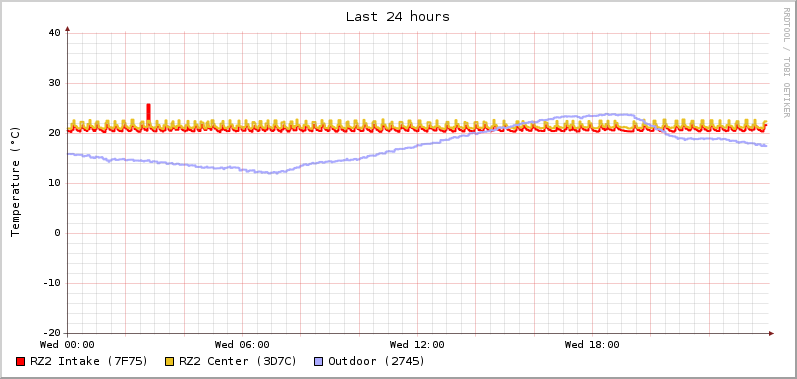Click the Outdoor line's lowest point near 07:00
Screen dimensions: 797x379
[x=272, y=173]
